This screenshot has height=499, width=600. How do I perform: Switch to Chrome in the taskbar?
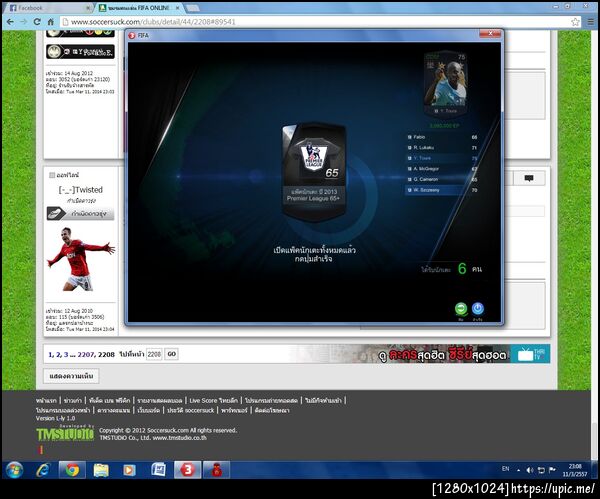(72, 470)
